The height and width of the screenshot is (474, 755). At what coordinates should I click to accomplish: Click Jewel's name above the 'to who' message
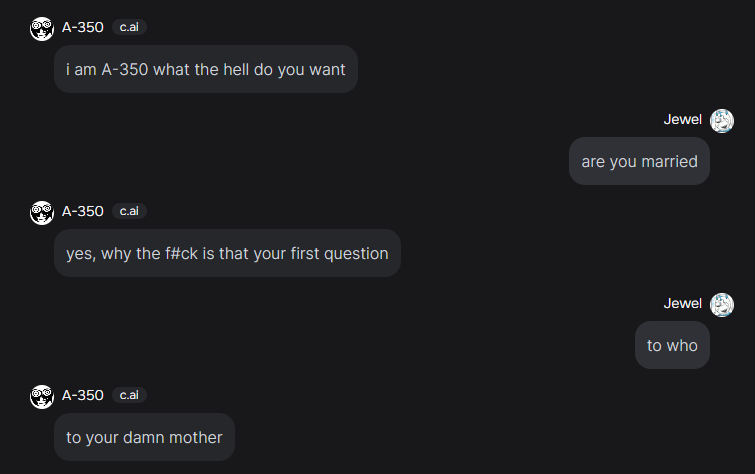point(683,303)
